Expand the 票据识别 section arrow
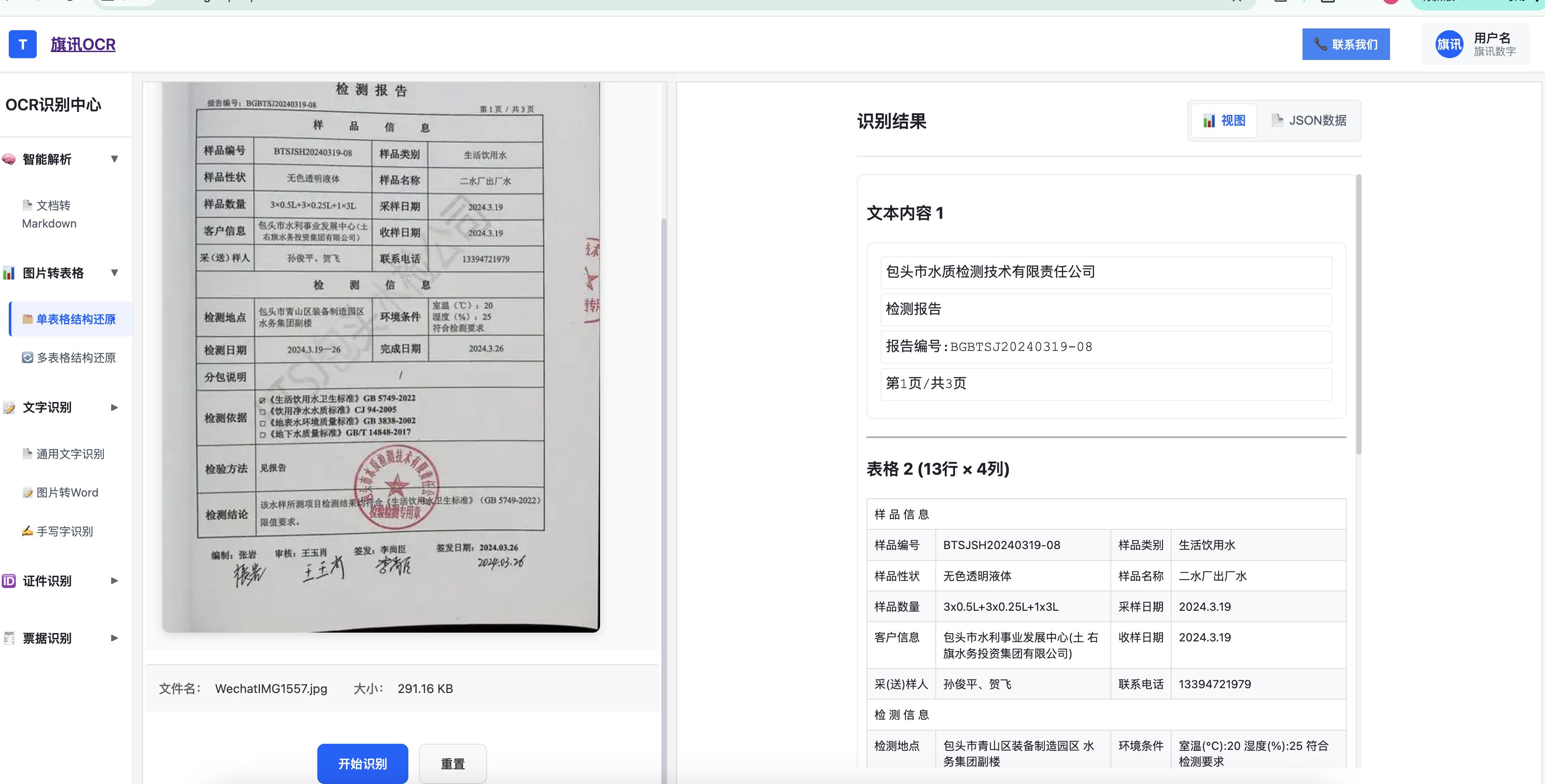 click(x=115, y=638)
